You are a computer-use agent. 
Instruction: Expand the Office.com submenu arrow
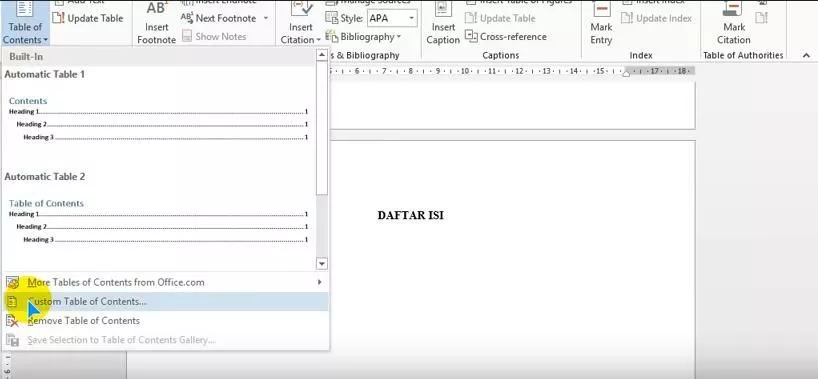point(320,282)
